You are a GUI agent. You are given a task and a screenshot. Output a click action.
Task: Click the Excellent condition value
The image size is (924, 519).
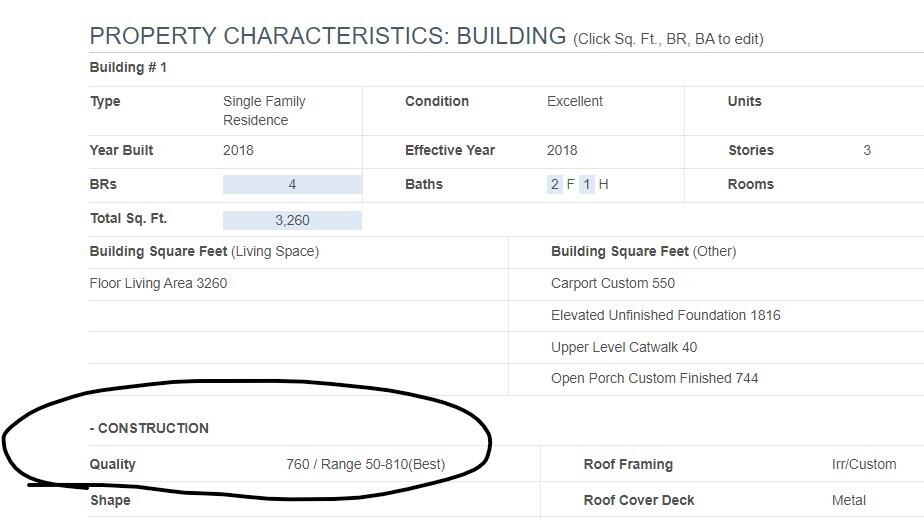coord(575,101)
